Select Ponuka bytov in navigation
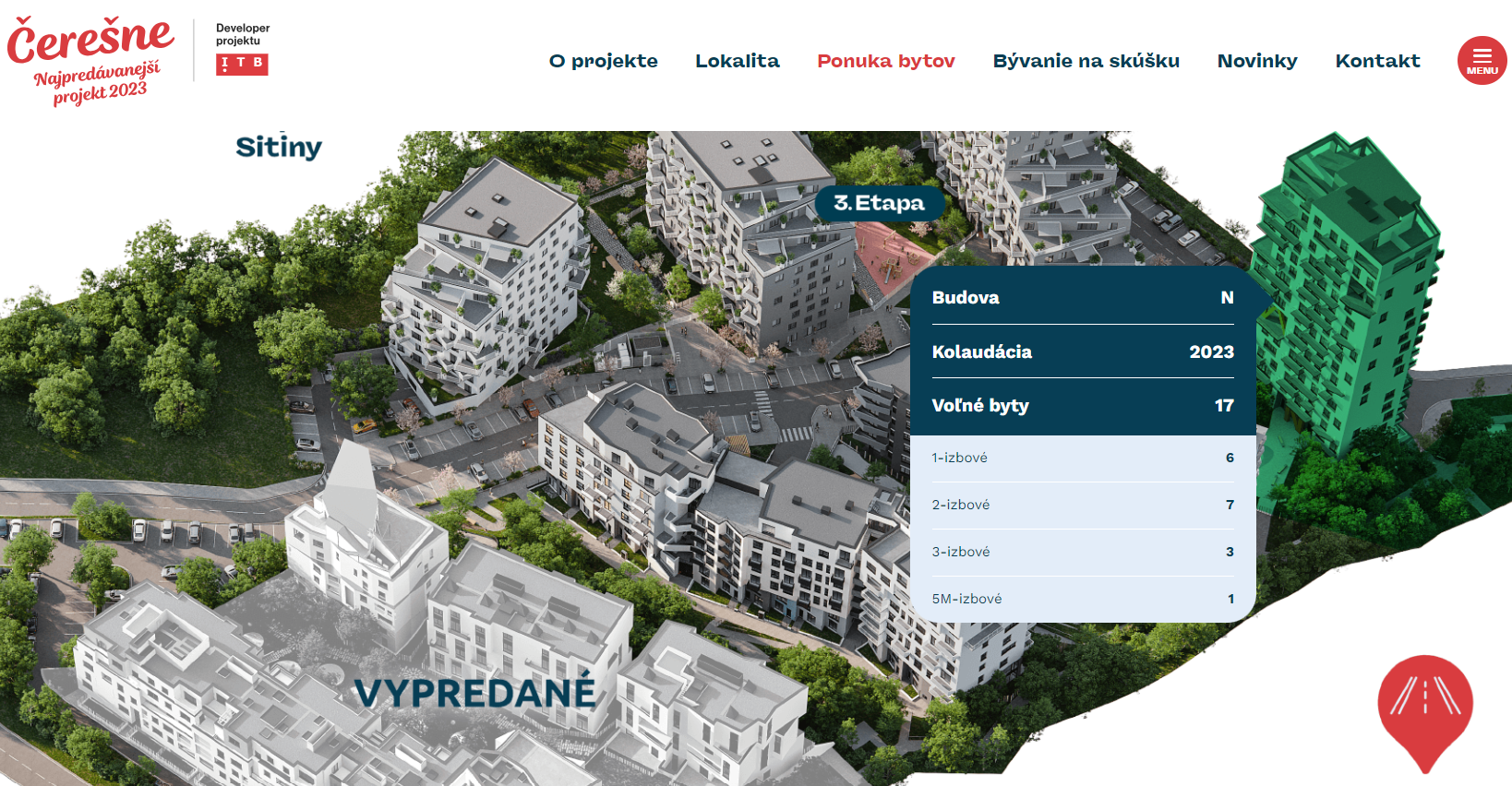Screen dimensions: 1512x786 (x=885, y=61)
